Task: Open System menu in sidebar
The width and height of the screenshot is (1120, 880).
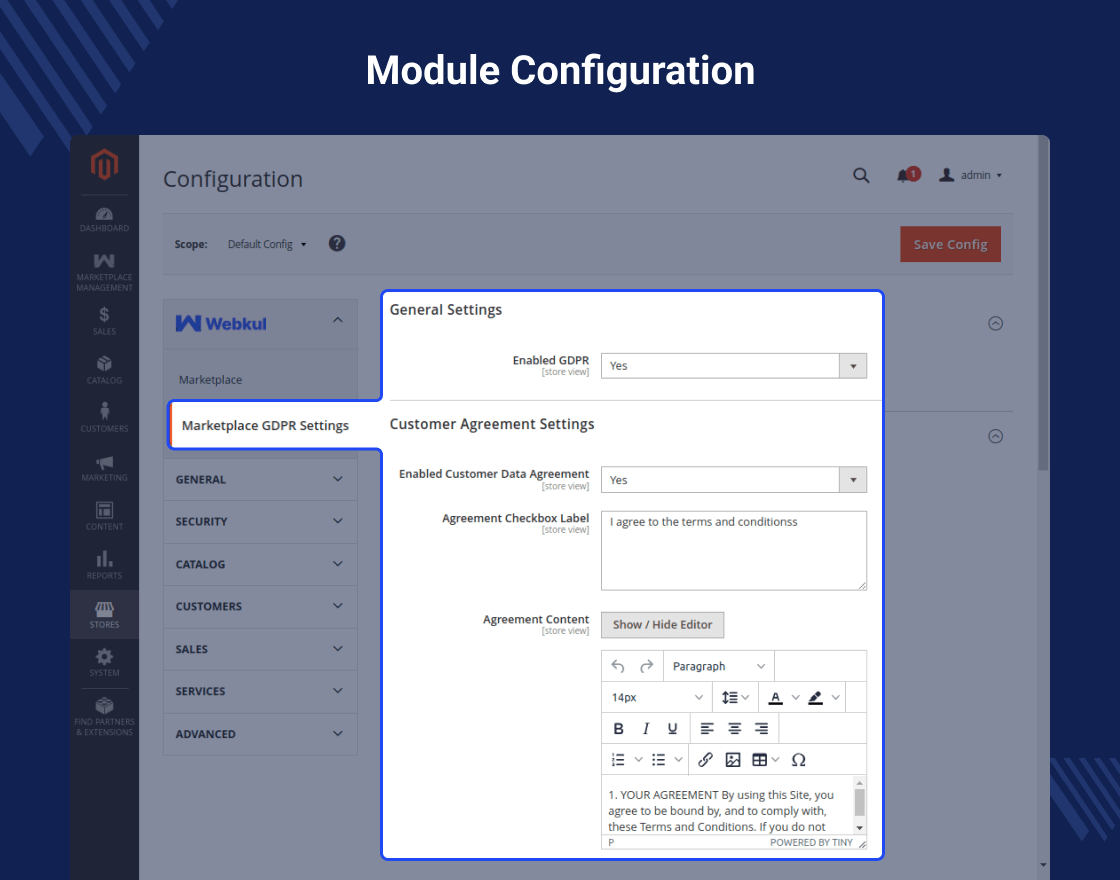Action: point(104,662)
